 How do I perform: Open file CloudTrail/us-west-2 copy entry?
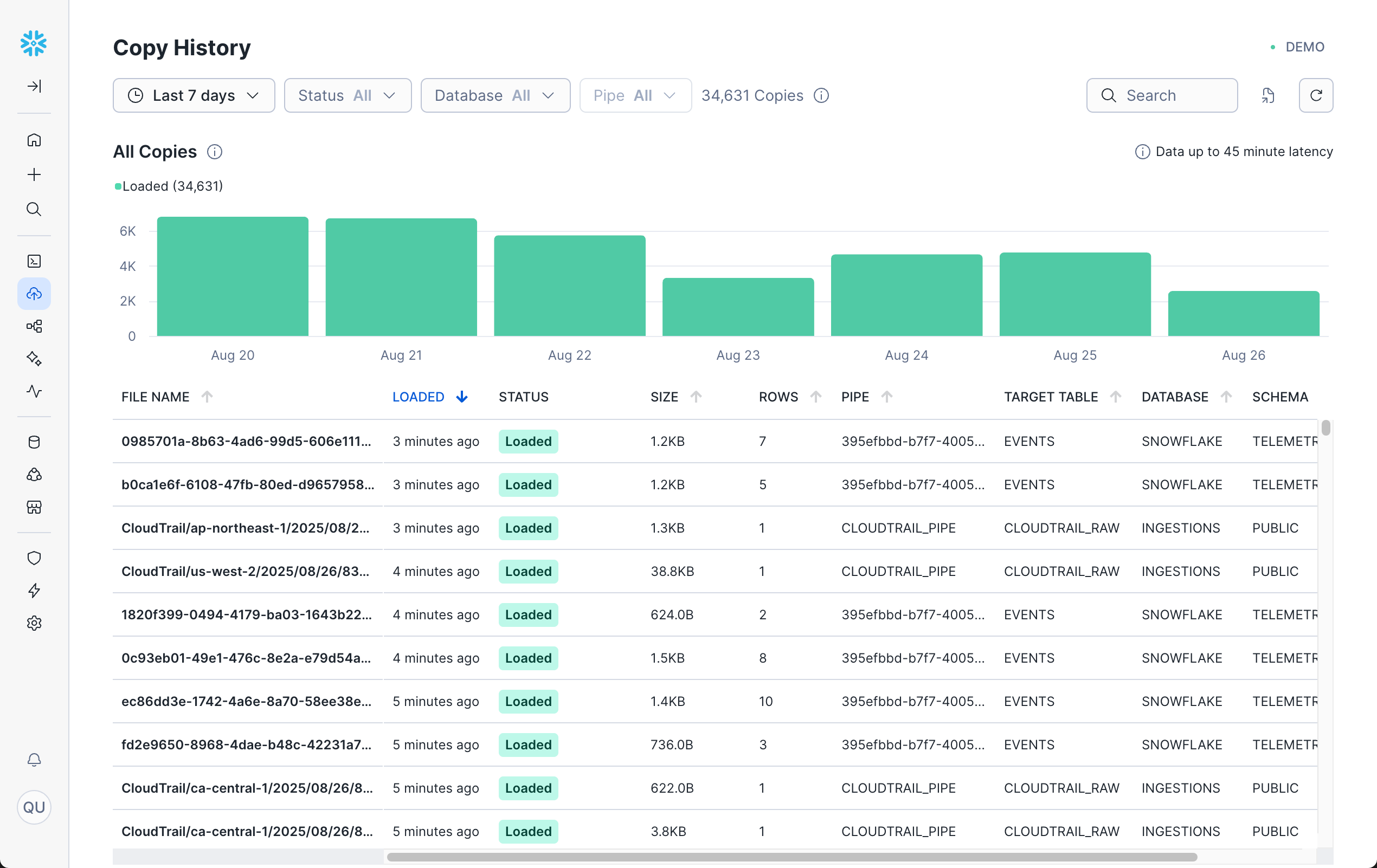click(x=246, y=571)
